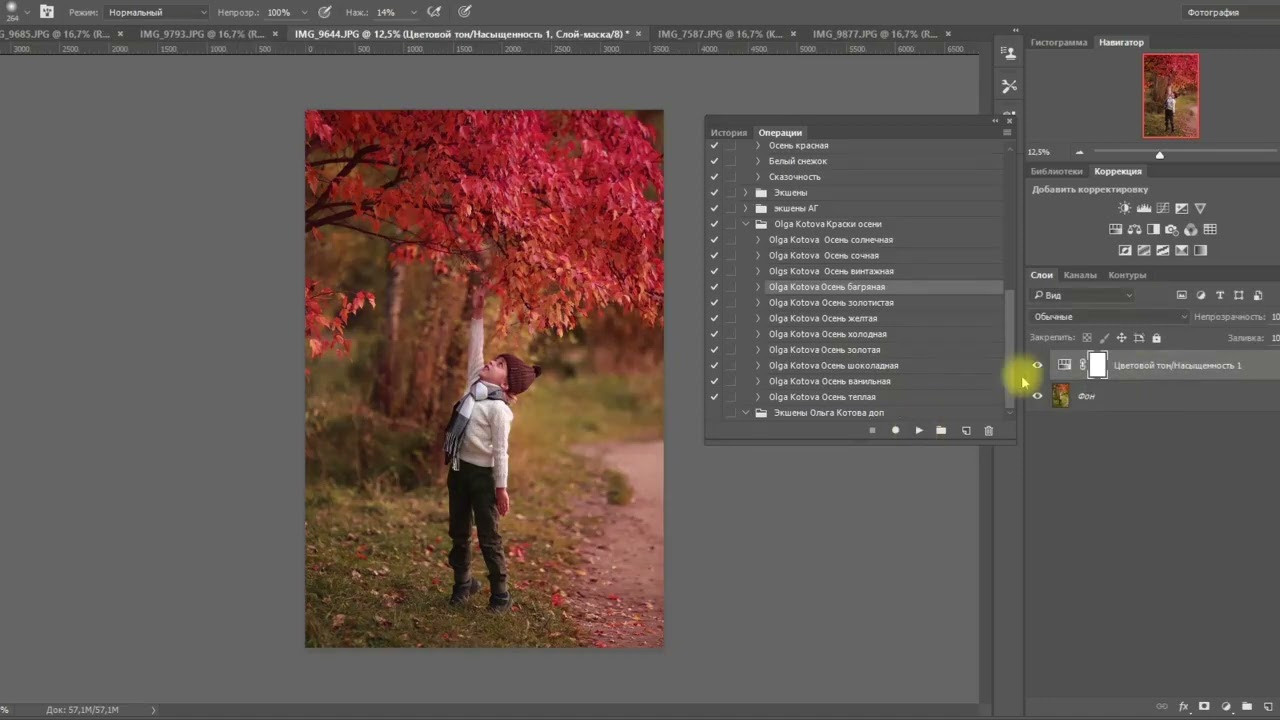
Task: Switch to the История tab
Action: tap(728, 132)
